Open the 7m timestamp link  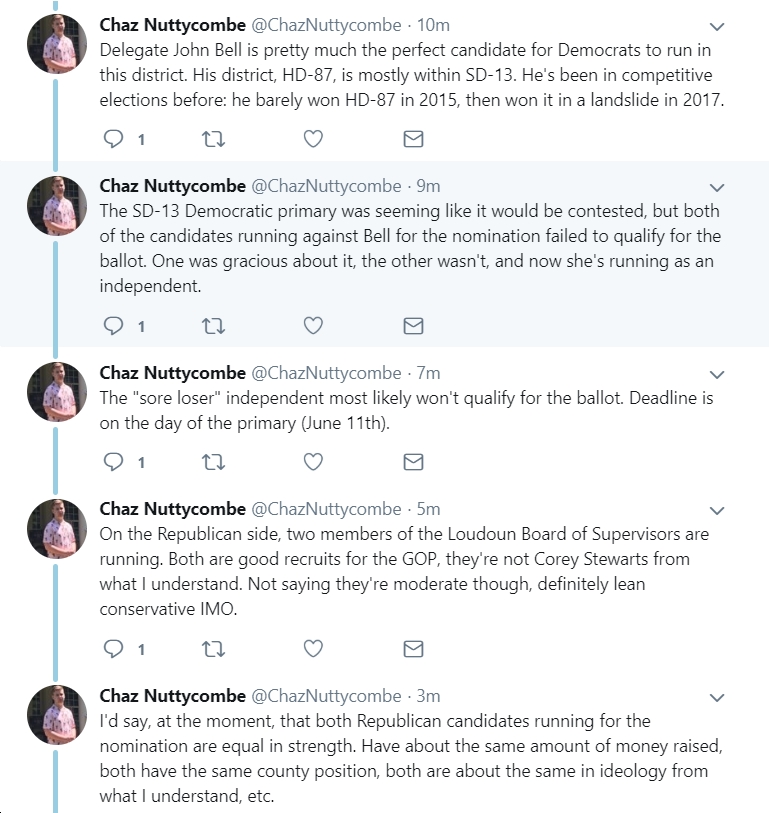coord(428,373)
